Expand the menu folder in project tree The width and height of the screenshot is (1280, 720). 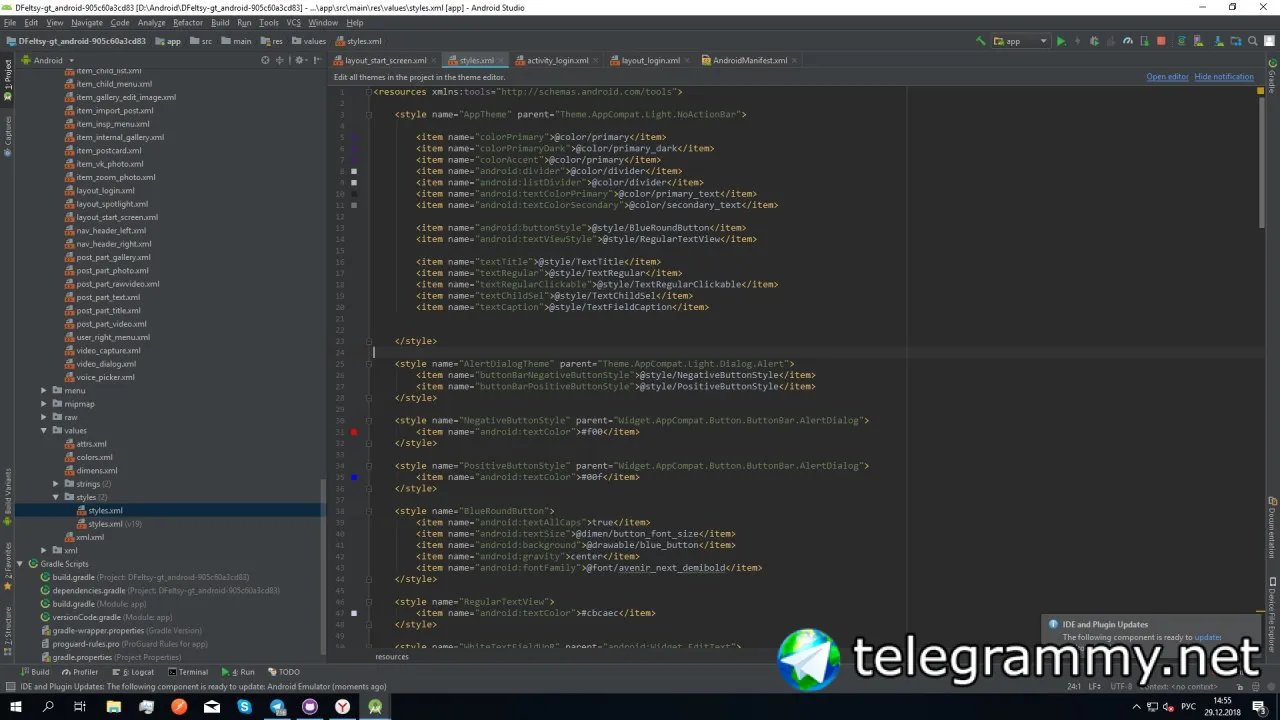[x=44, y=391]
